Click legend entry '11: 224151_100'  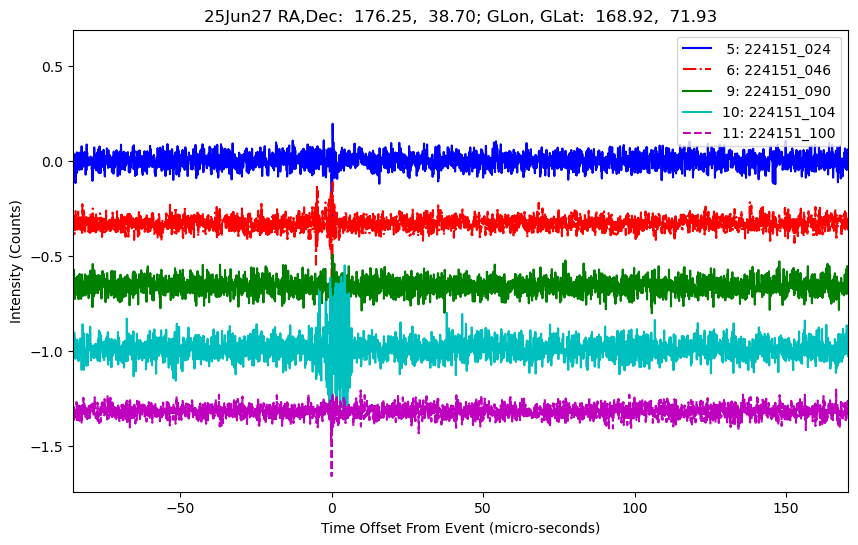[x=778, y=133]
